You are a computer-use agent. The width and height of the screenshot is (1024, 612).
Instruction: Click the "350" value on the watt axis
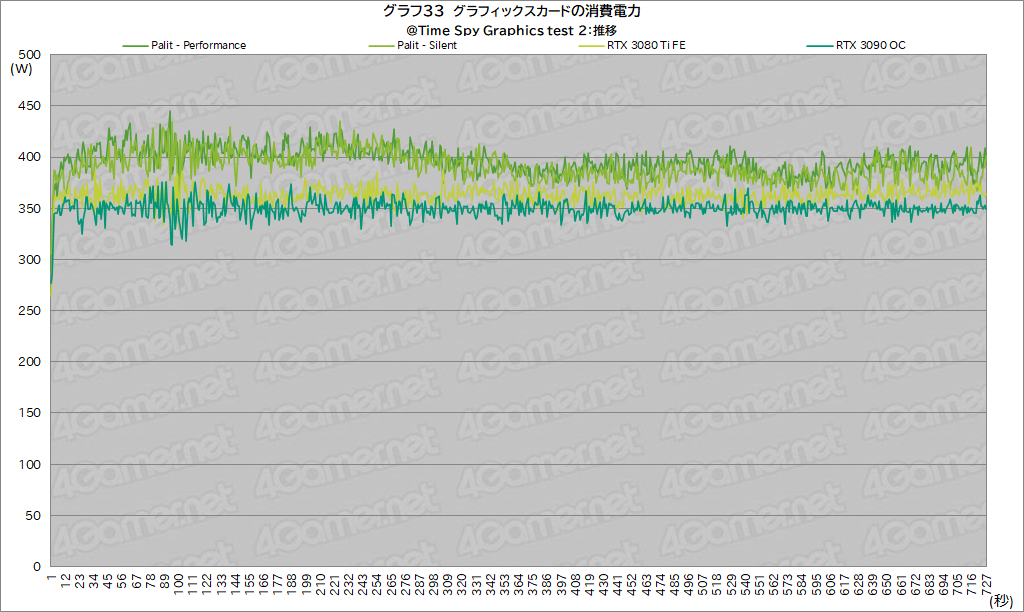point(29,208)
